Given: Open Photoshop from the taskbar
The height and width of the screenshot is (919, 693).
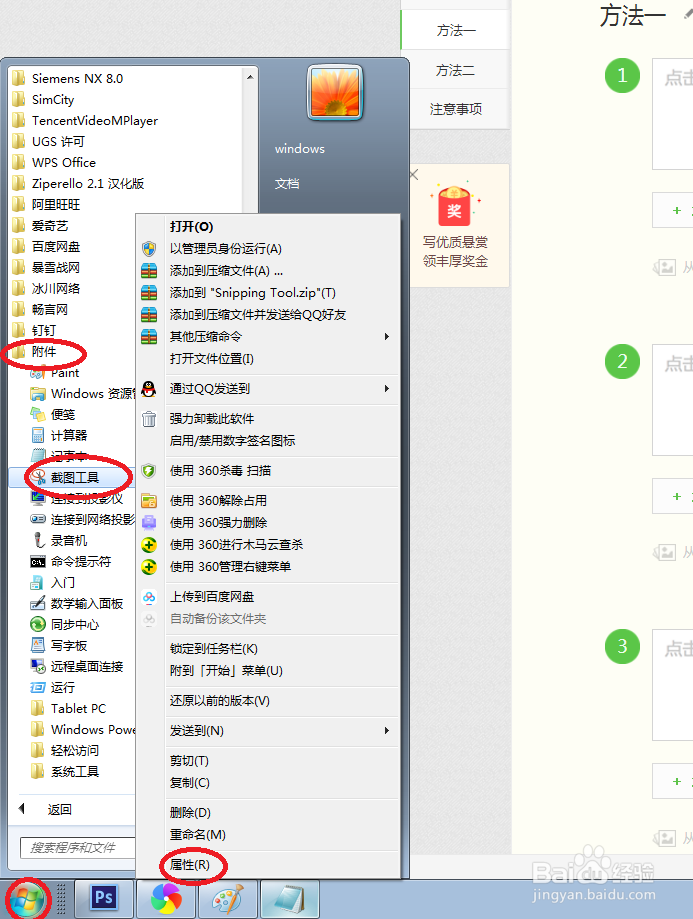Looking at the screenshot, I should [104, 897].
